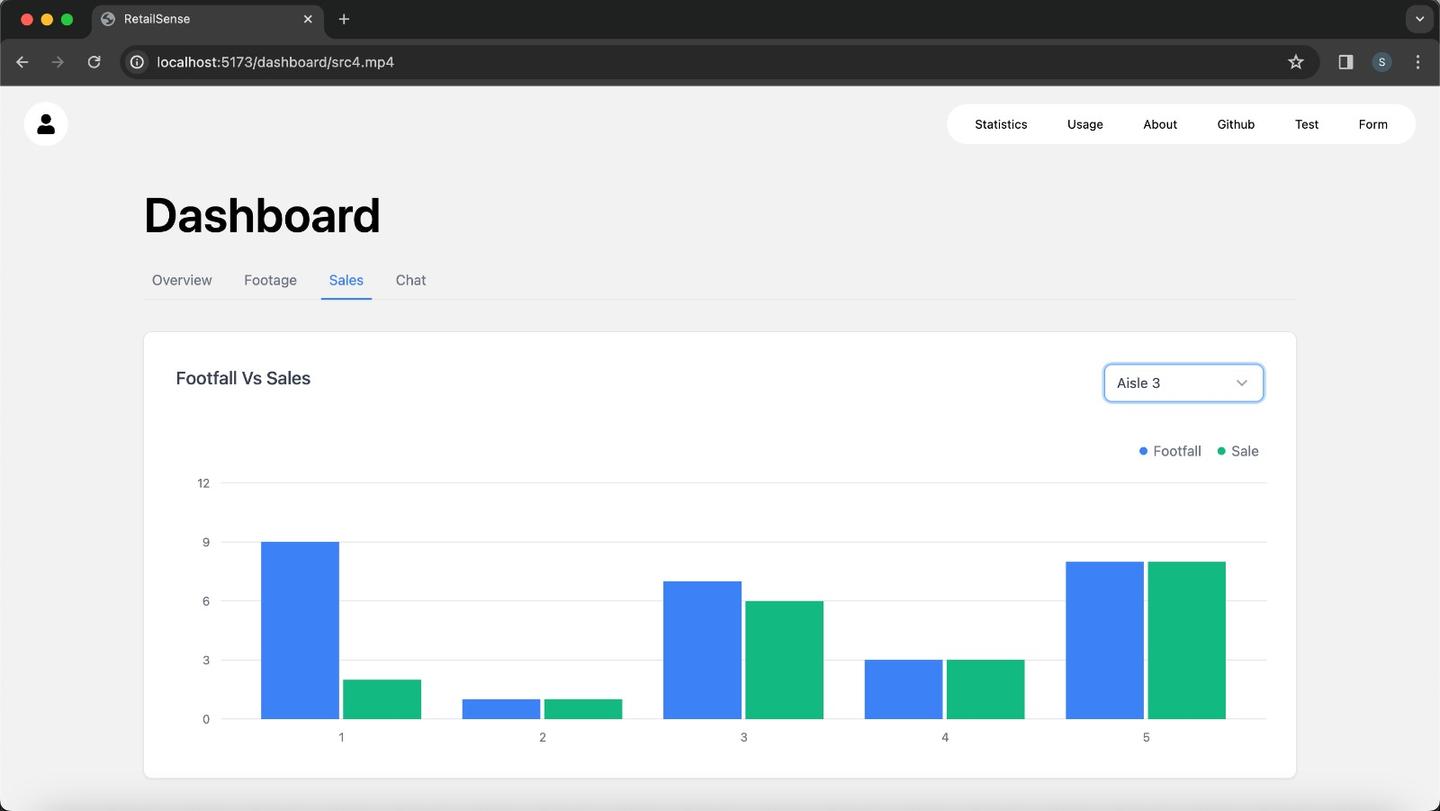Click the blue Footfall bar for 3
The width and height of the screenshot is (1440, 811).
[702, 650]
